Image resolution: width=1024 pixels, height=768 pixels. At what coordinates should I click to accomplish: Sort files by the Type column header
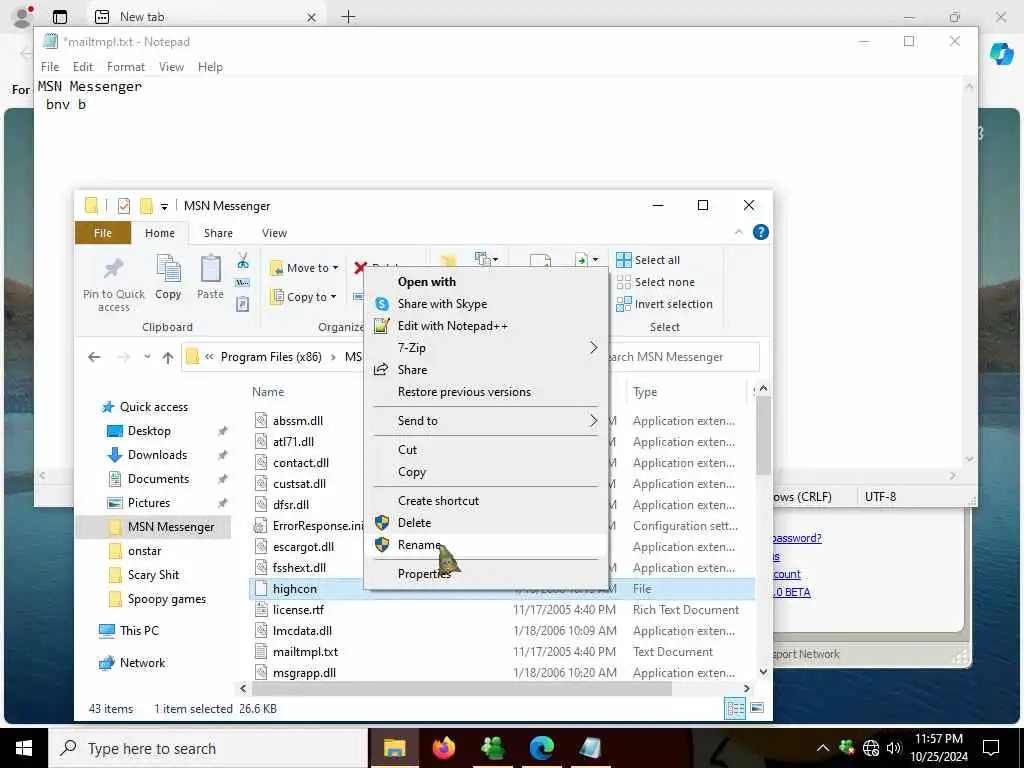point(645,392)
